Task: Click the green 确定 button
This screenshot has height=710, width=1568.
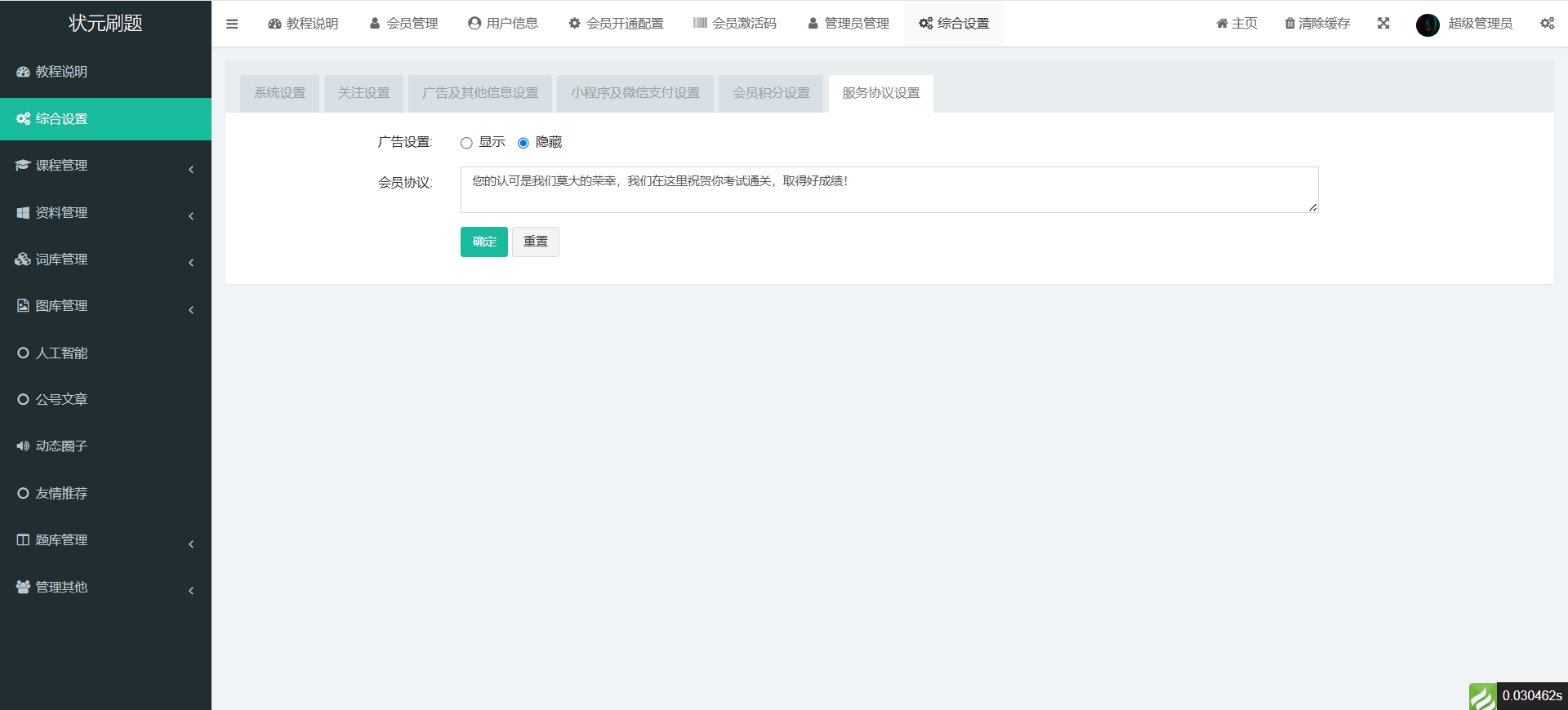Action: tap(484, 242)
